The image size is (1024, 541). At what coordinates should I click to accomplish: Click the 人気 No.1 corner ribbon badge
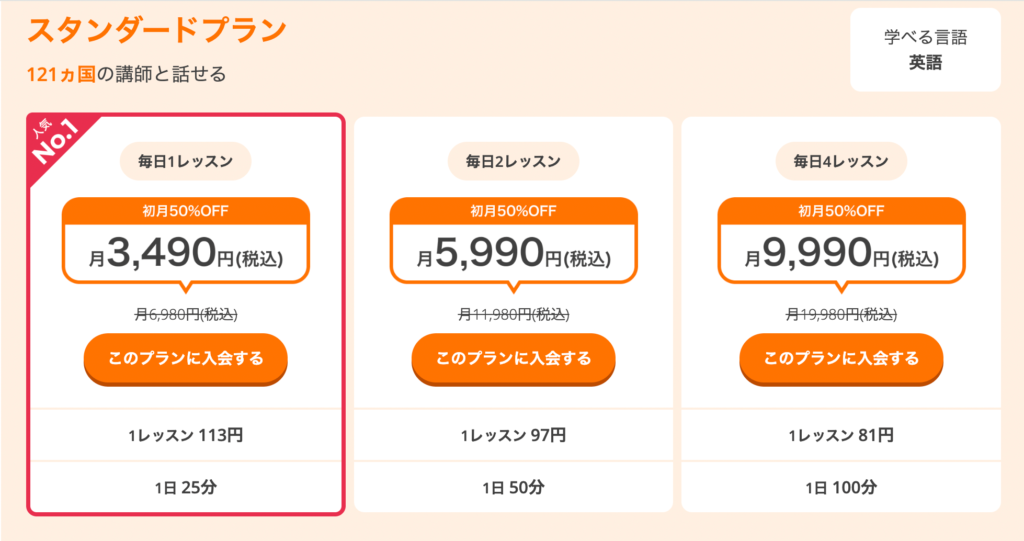[x=56, y=142]
